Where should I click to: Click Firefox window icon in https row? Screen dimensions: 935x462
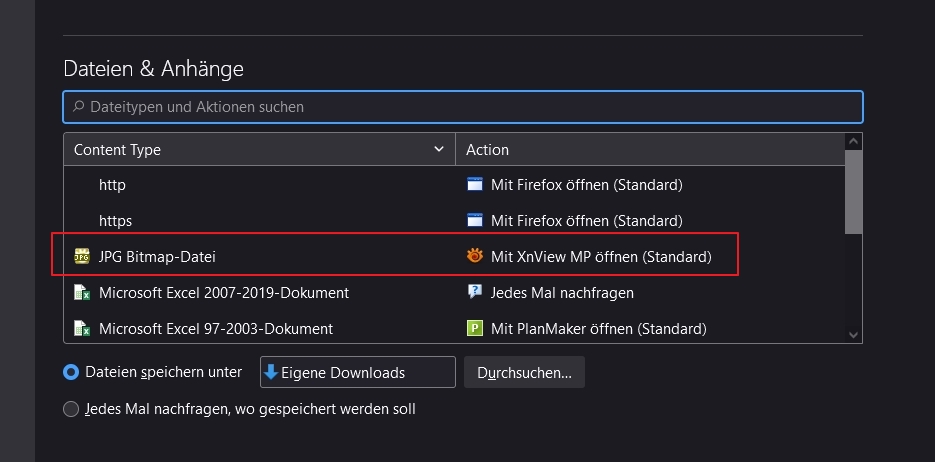point(475,221)
